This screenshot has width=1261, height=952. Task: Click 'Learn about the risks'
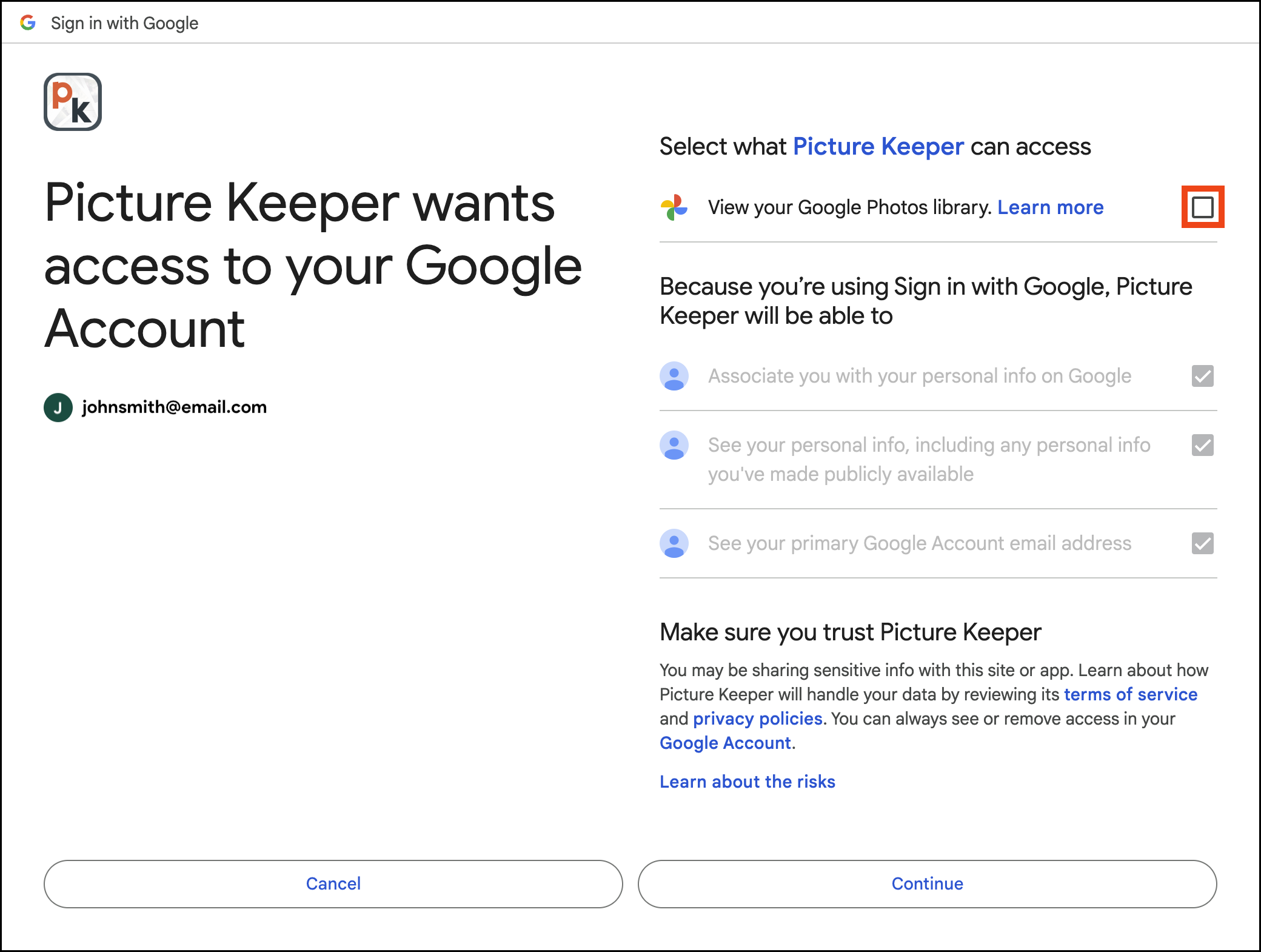click(x=748, y=781)
